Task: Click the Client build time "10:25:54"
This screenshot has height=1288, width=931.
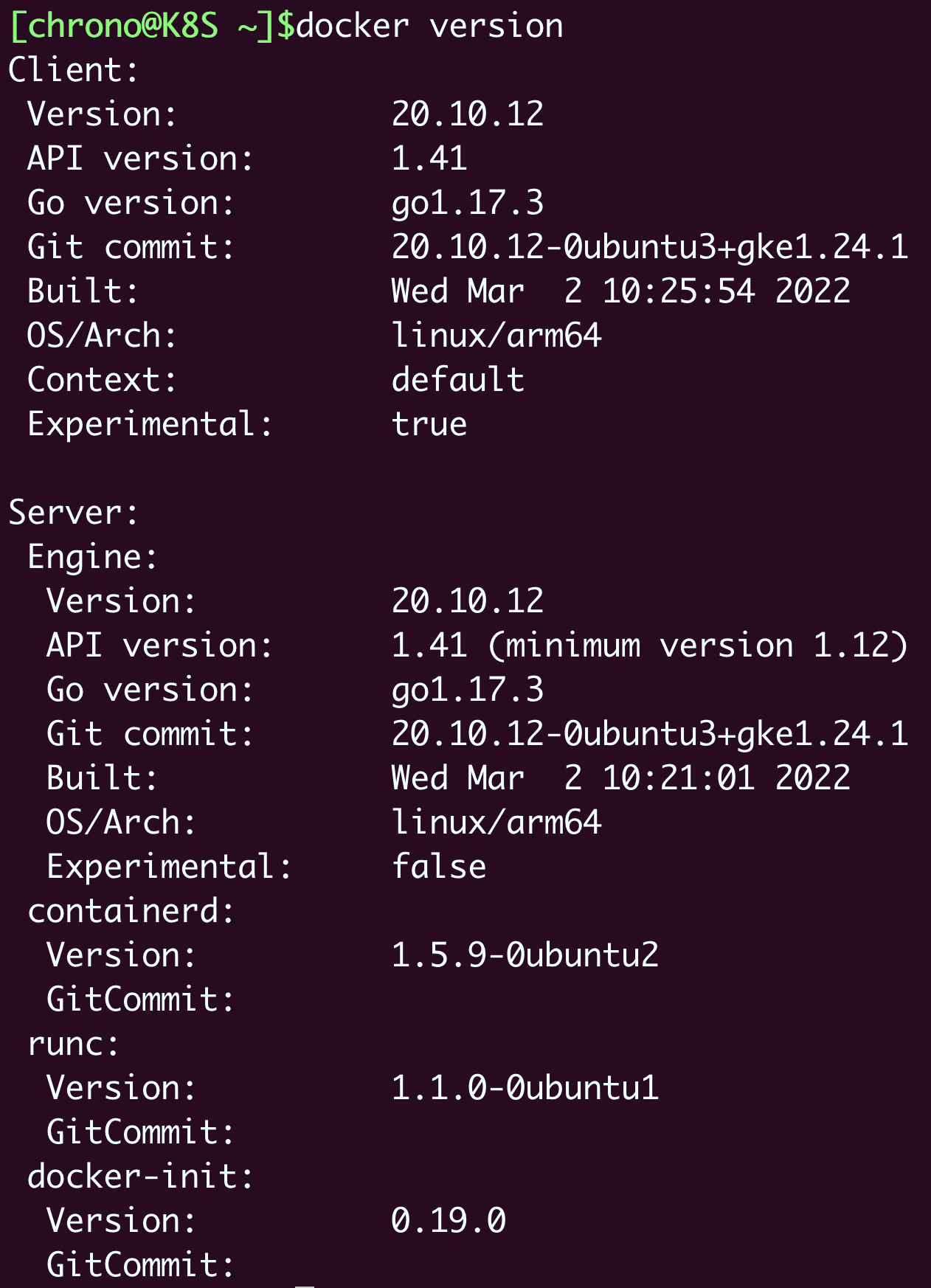Action: [679, 292]
